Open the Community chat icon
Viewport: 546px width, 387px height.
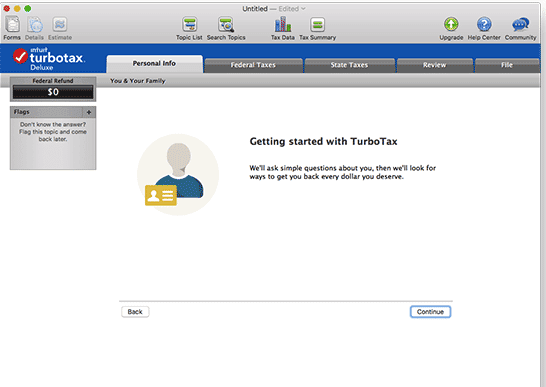(521, 24)
